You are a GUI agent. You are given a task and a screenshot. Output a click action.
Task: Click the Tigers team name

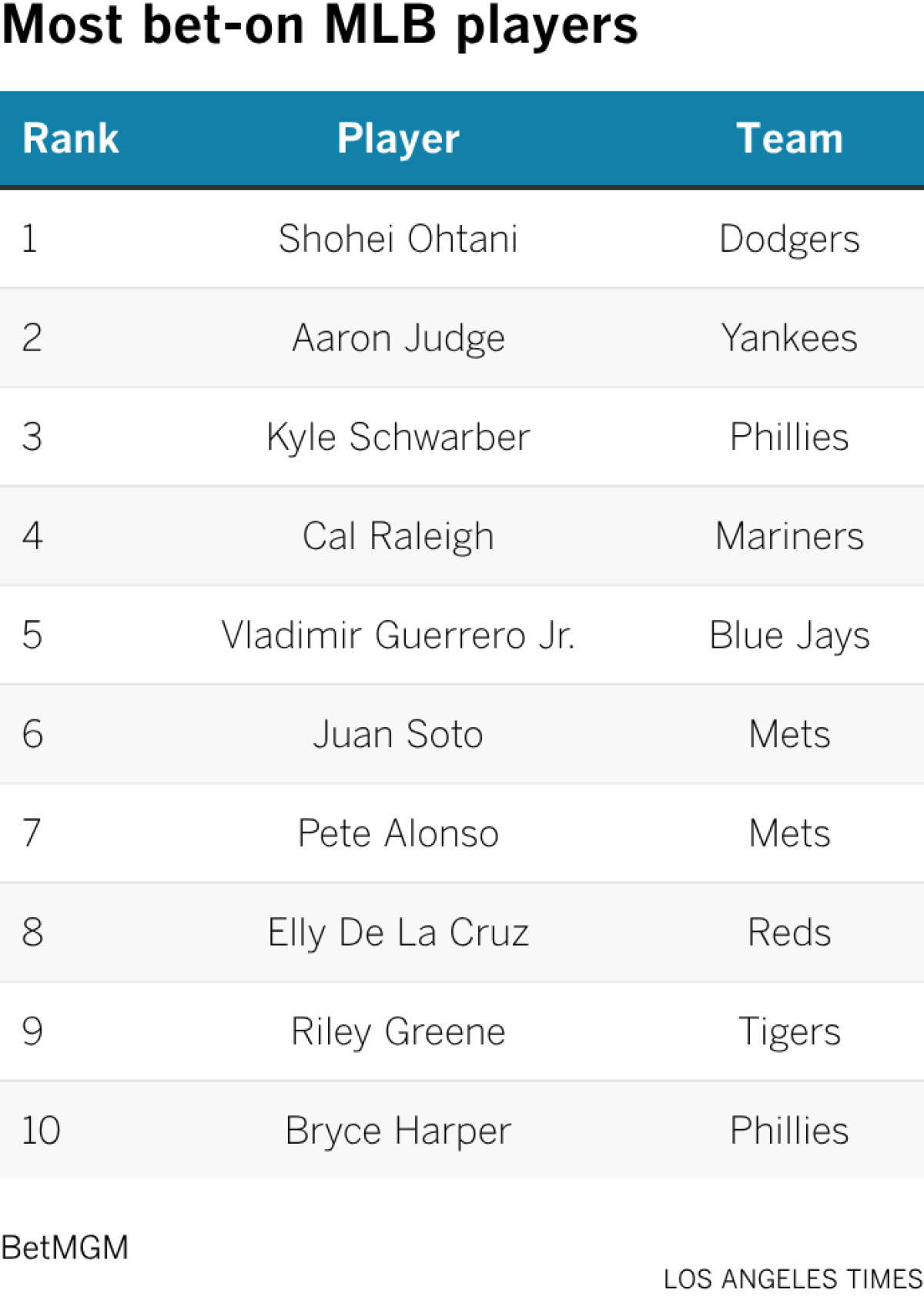point(789,1031)
